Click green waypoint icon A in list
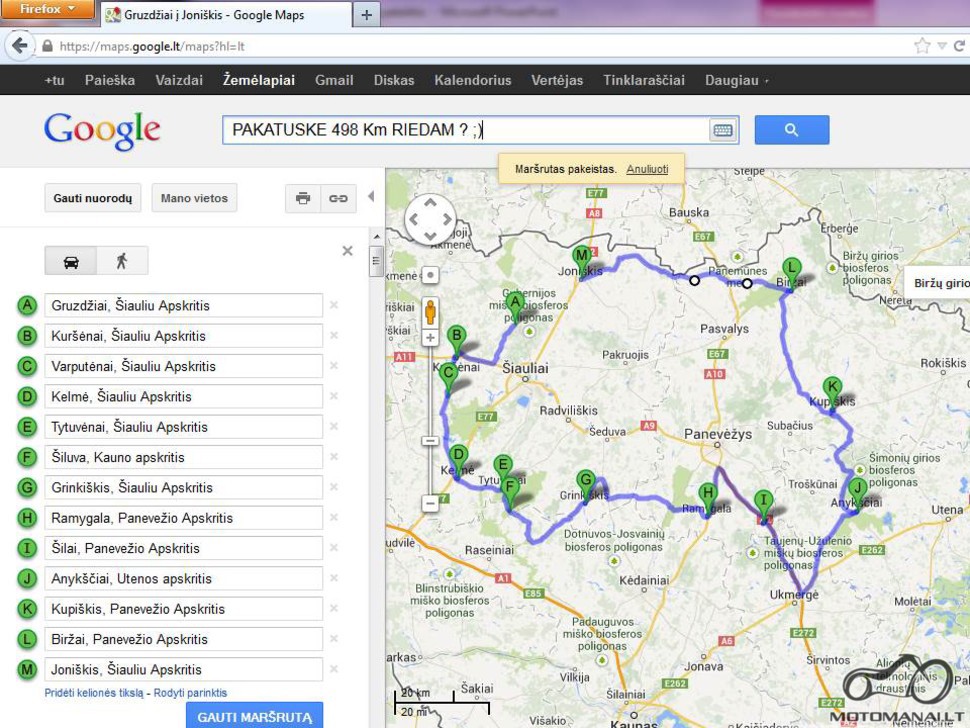This screenshot has width=970, height=728. 27,306
